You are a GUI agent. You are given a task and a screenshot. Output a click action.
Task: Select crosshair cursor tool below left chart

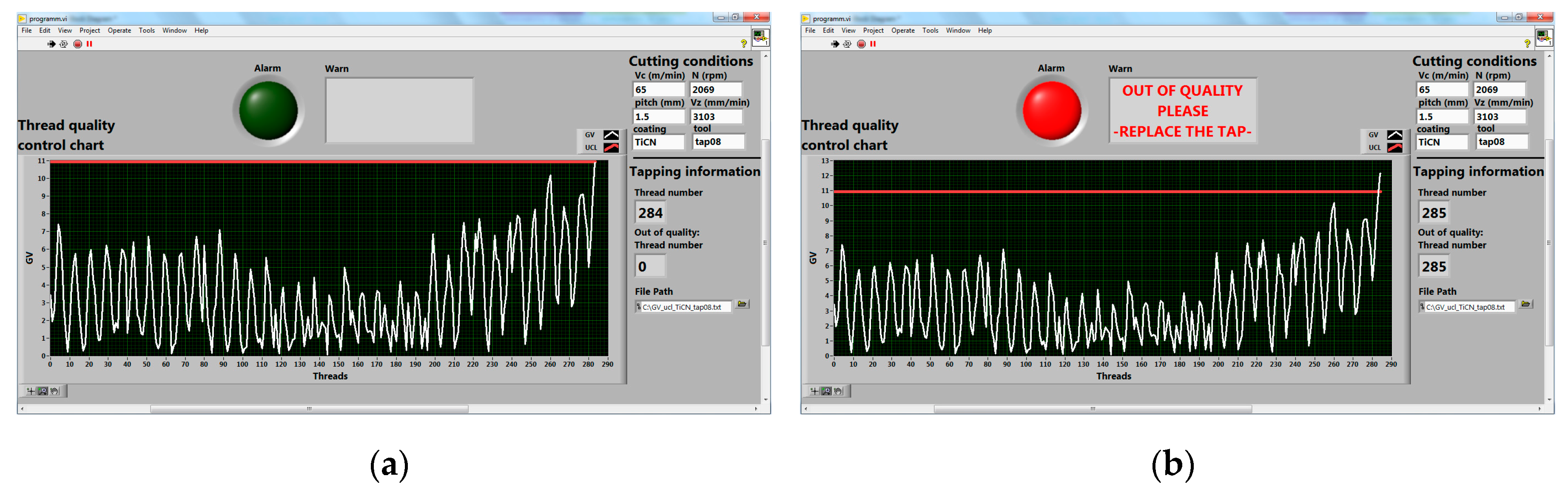[x=31, y=391]
